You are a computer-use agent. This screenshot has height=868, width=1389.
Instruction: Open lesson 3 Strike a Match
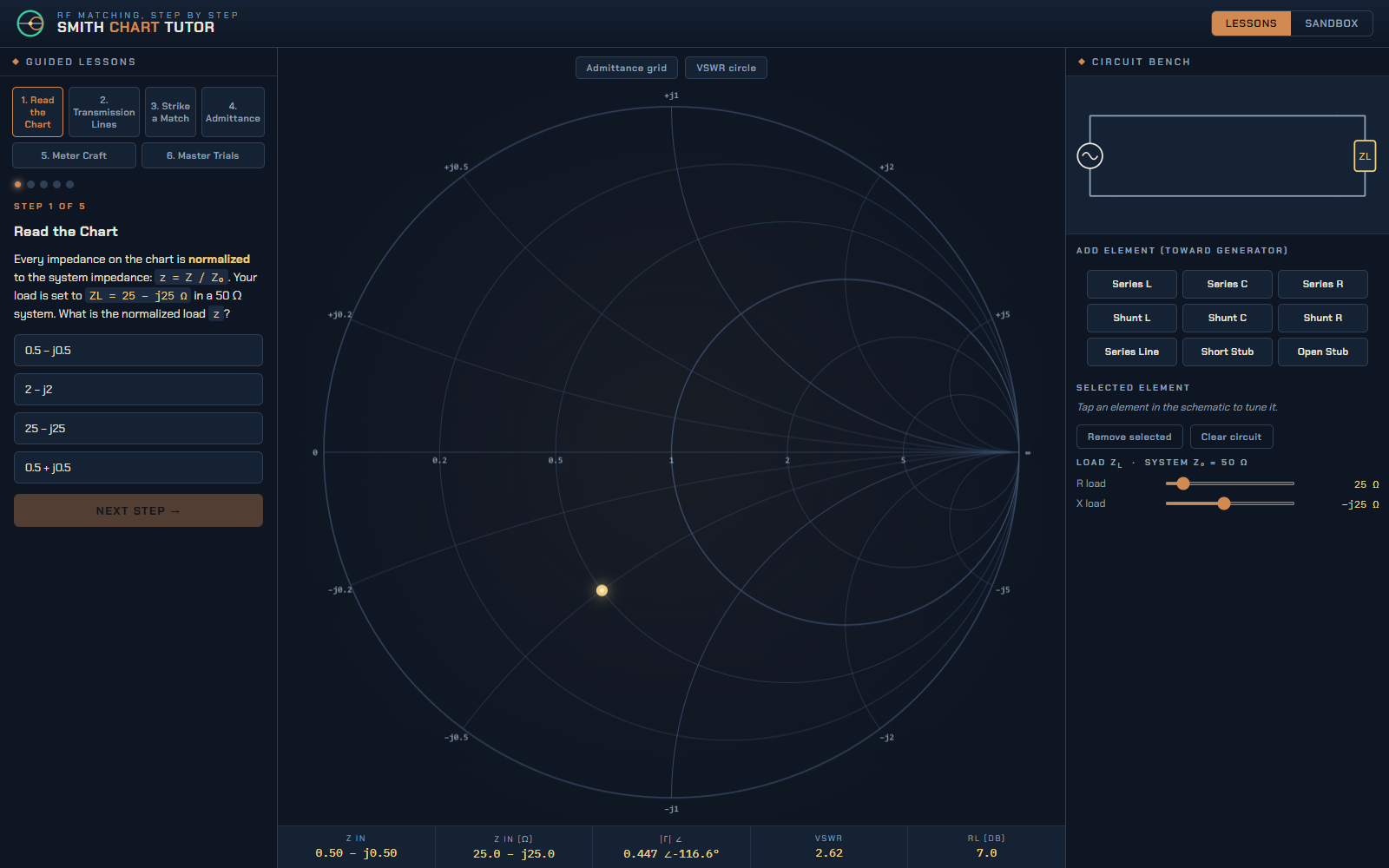pyautogui.click(x=170, y=112)
